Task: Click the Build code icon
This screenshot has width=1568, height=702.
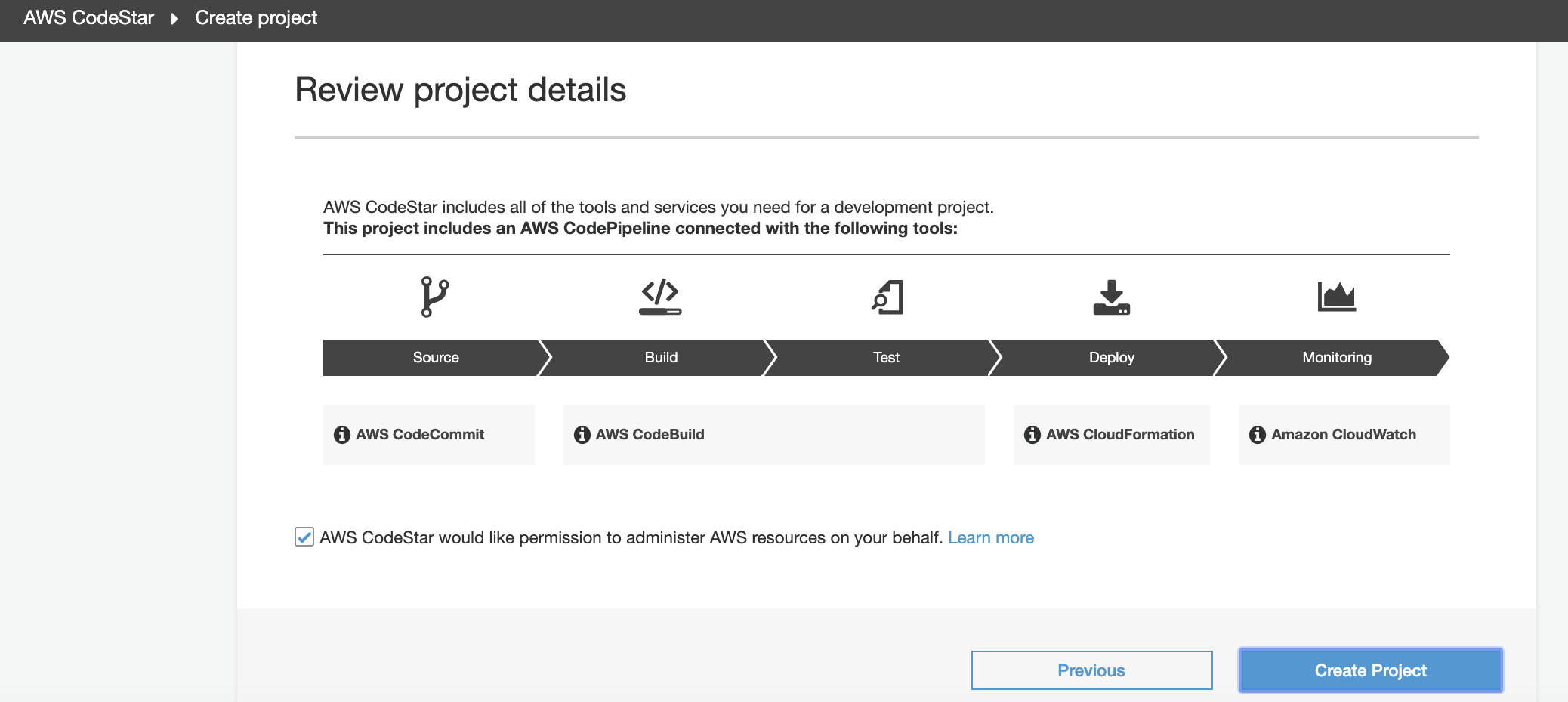Action: coord(660,297)
